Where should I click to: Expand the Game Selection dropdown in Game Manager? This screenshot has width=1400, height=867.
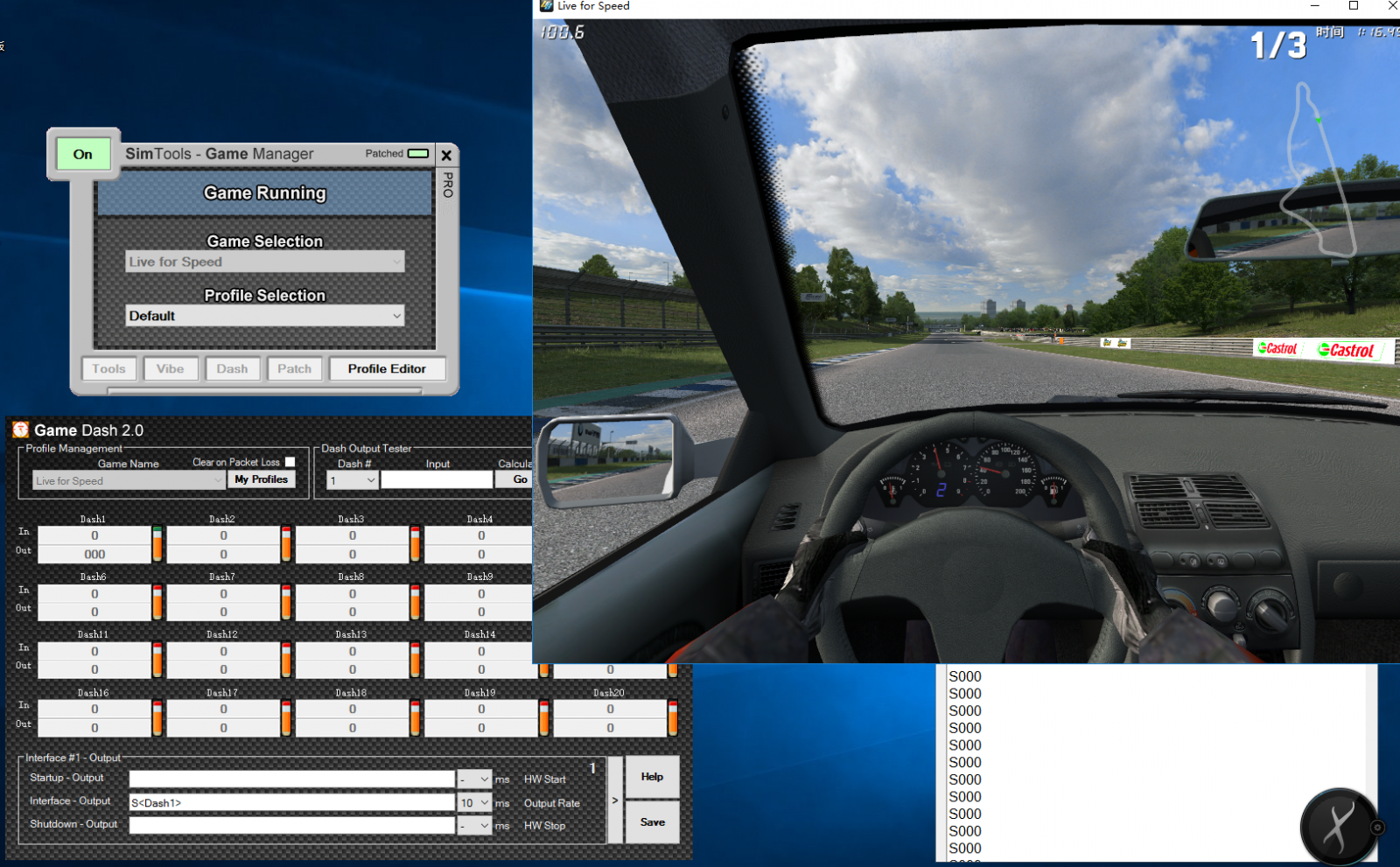(x=265, y=262)
